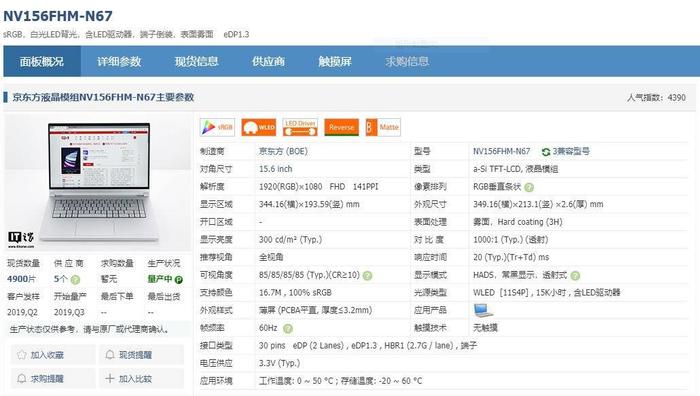Click the 3.3V (Typ.) voltage value
The height and width of the screenshot is (396, 700).
(279, 363)
